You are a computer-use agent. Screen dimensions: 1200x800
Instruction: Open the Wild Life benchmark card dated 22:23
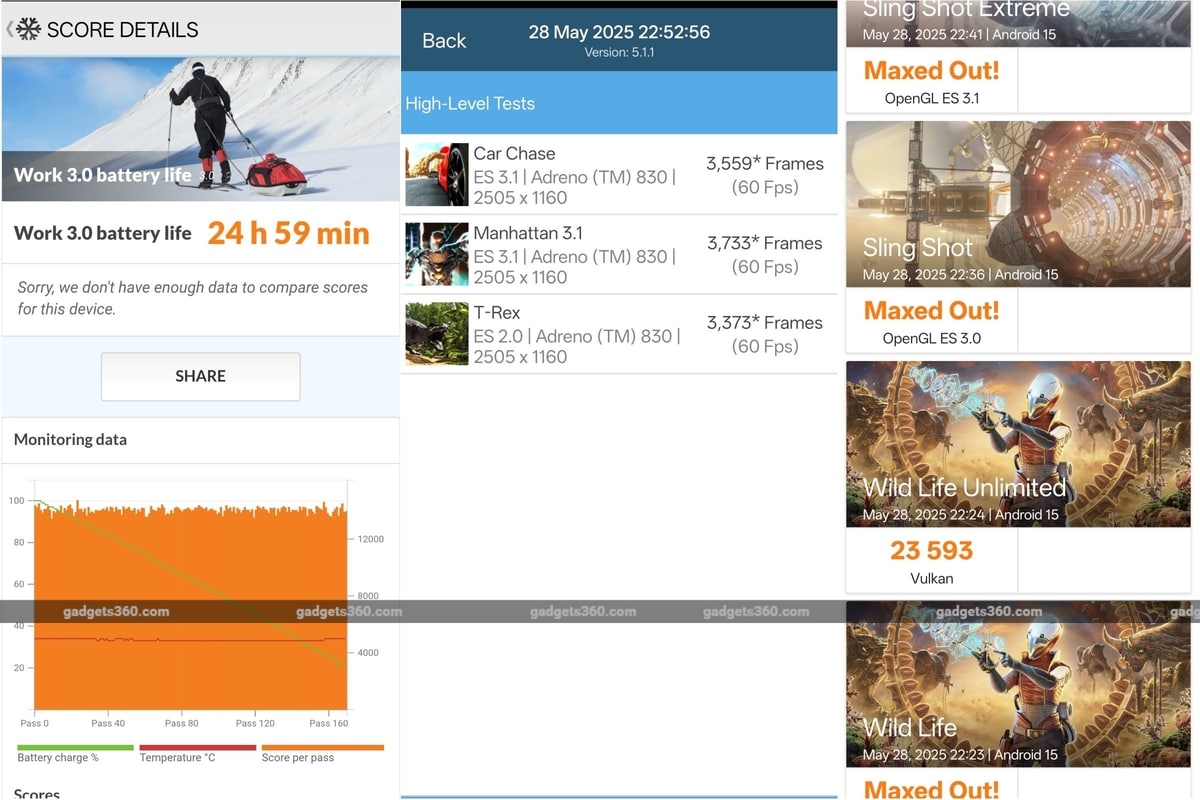pyautogui.click(x=1018, y=684)
